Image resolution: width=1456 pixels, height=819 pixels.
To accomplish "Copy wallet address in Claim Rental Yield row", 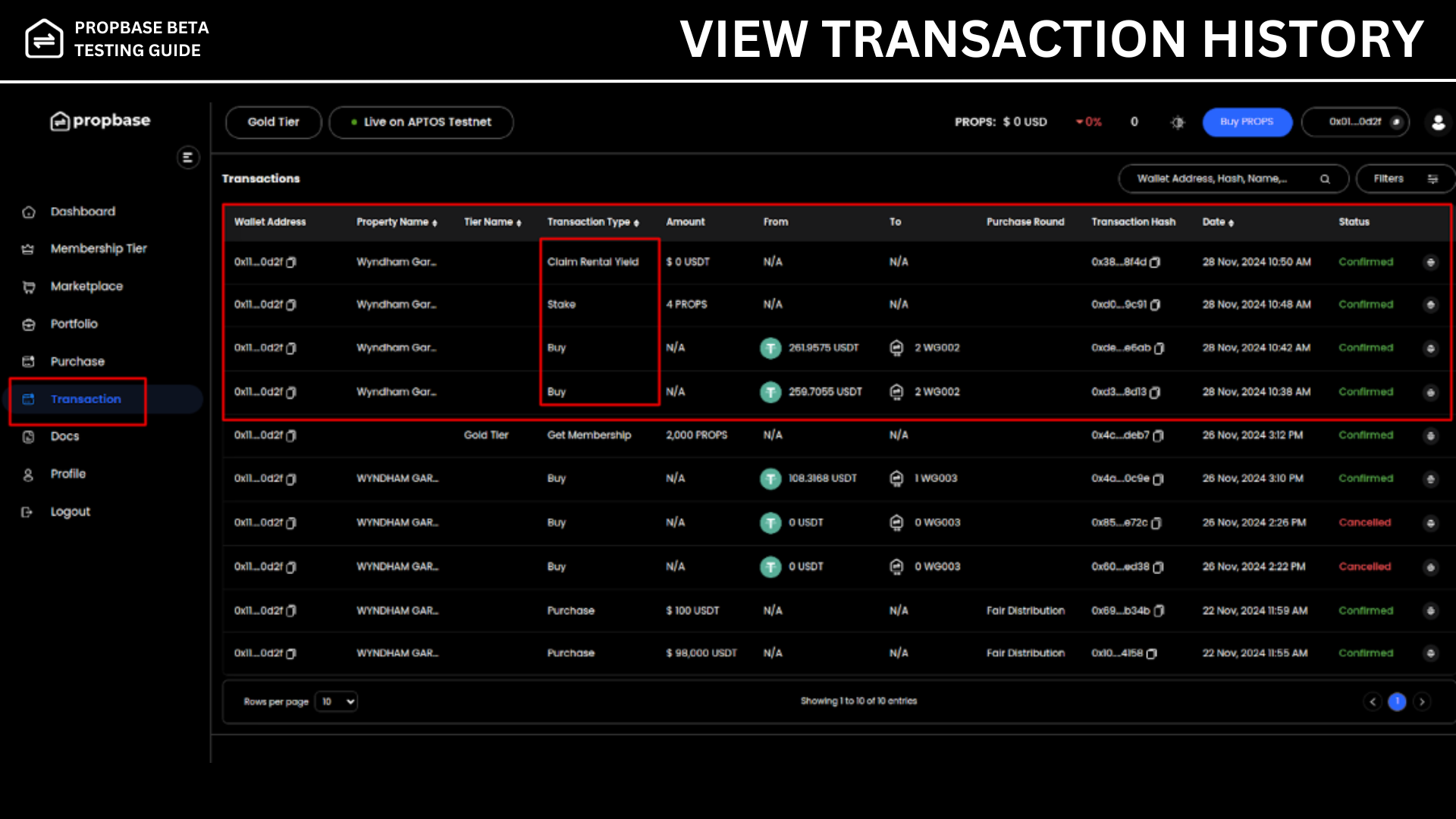I will click(291, 262).
